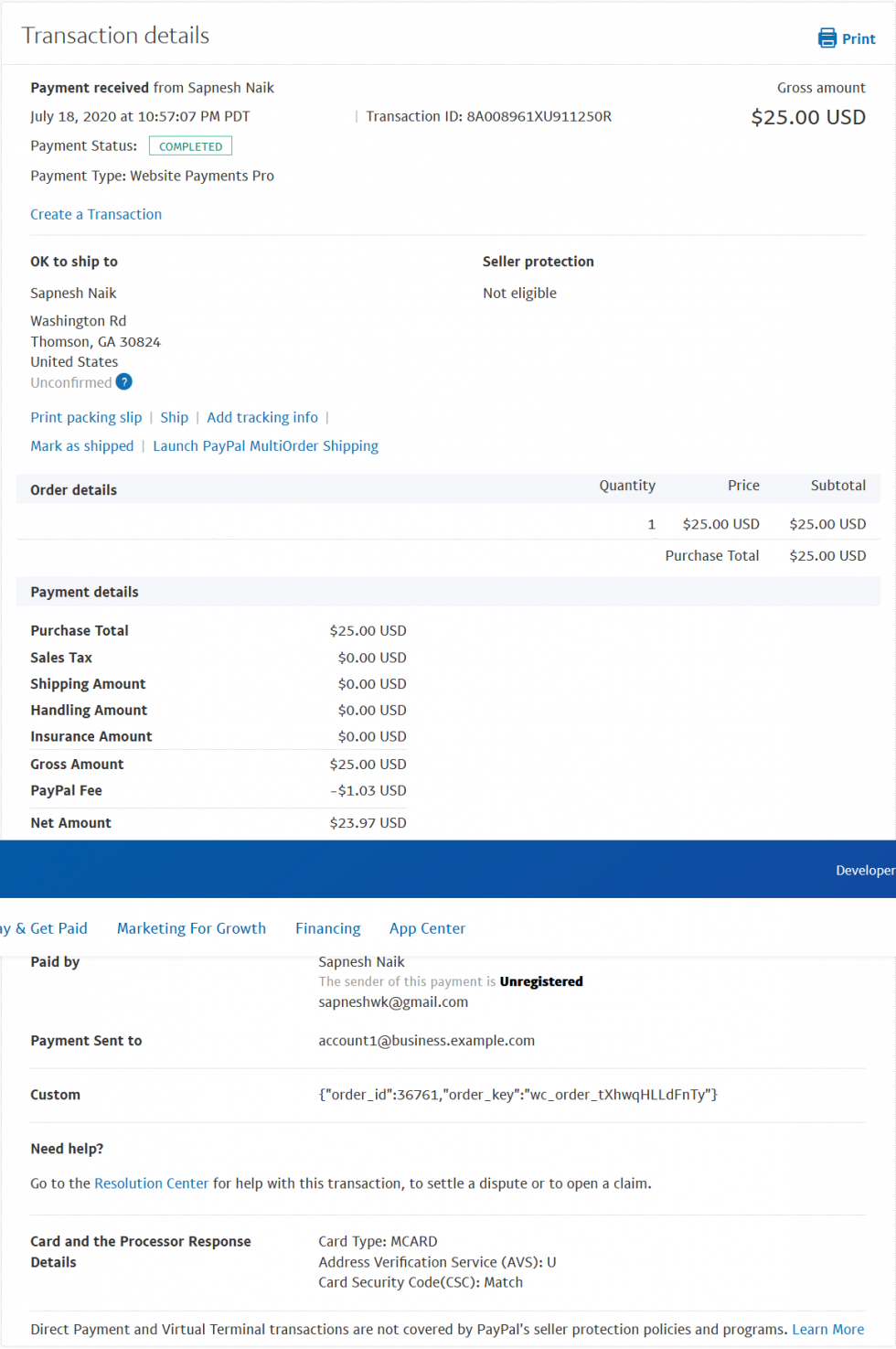The width and height of the screenshot is (896, 1349).
Task: Click the Custom order data field
Action: [517, 1094]
